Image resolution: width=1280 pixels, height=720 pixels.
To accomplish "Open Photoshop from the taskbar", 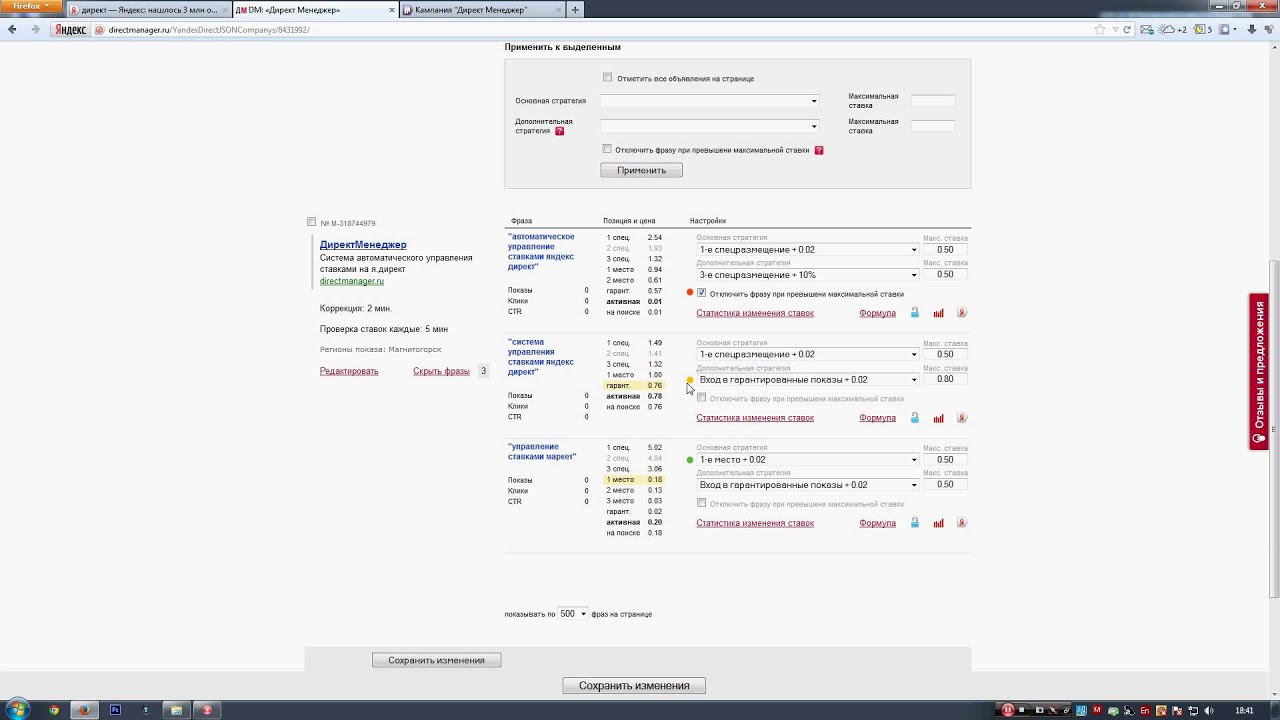I will 115,710.
